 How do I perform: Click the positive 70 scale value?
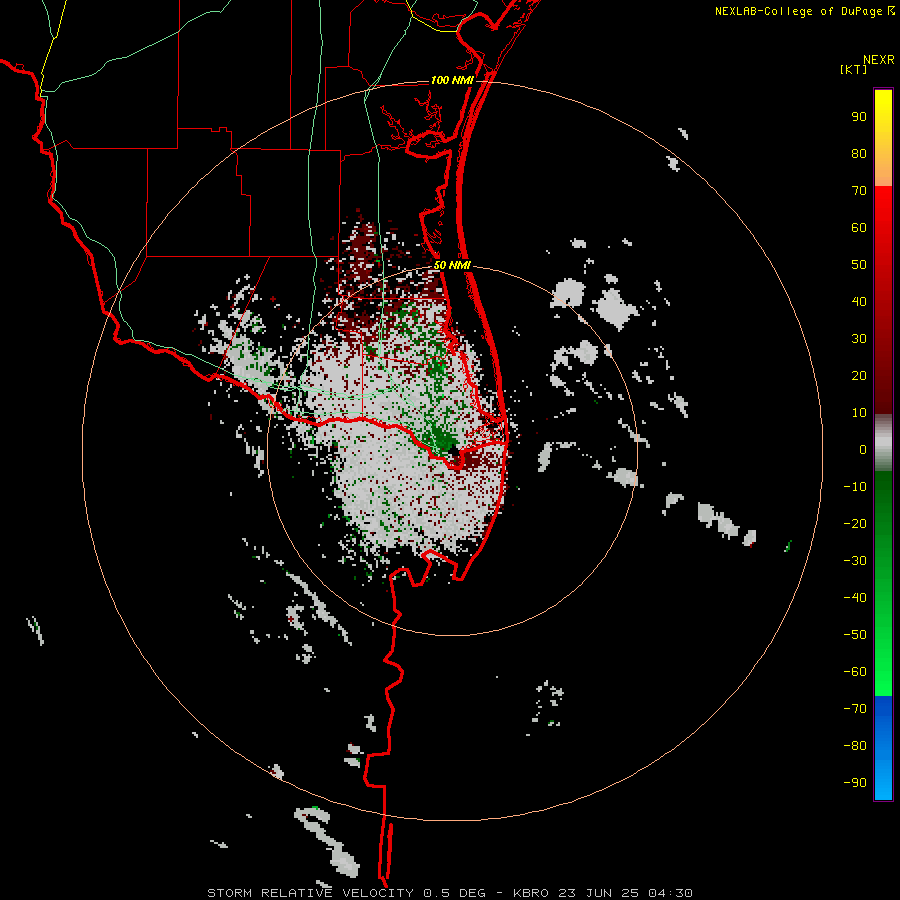tap(859, 191)
